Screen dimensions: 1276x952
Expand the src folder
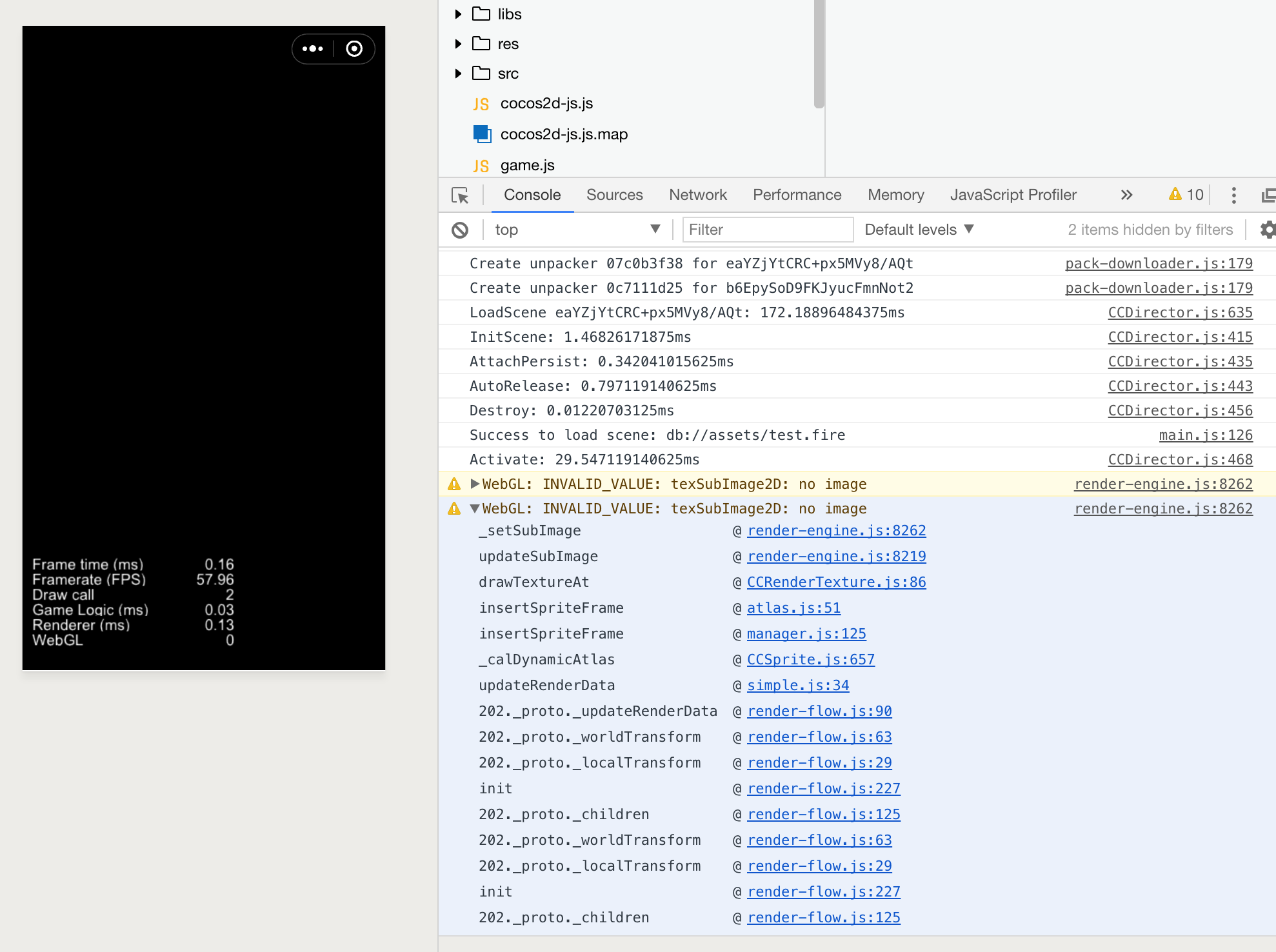point(458,74)
